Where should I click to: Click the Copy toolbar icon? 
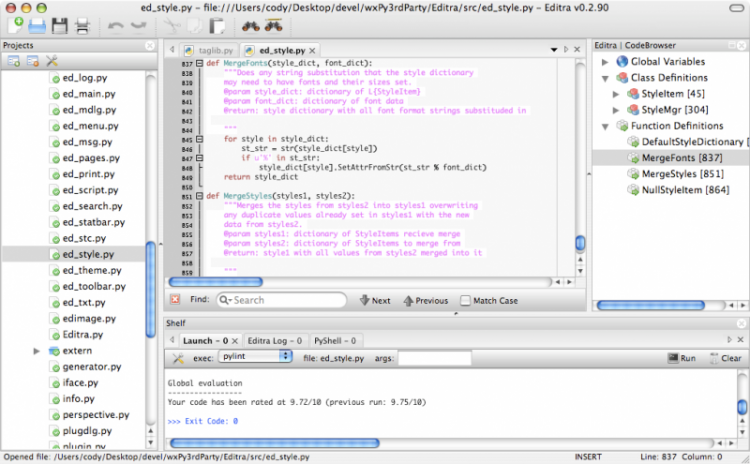tap(194, 26)
